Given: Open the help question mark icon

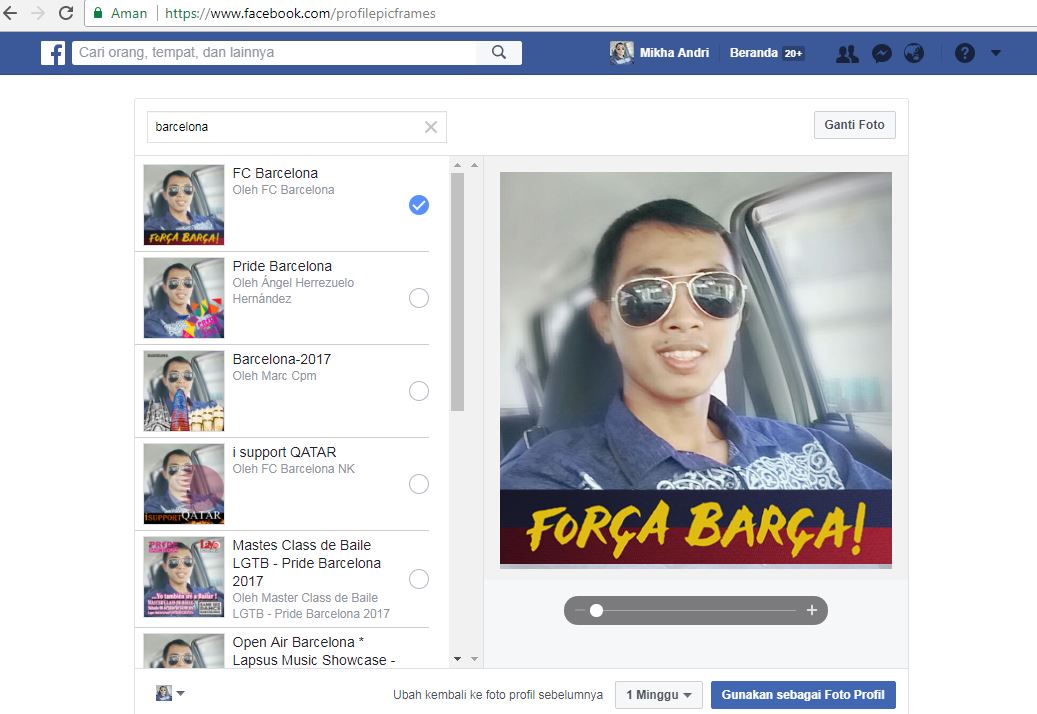Looking at the screenshot, I should coord(964,53).
